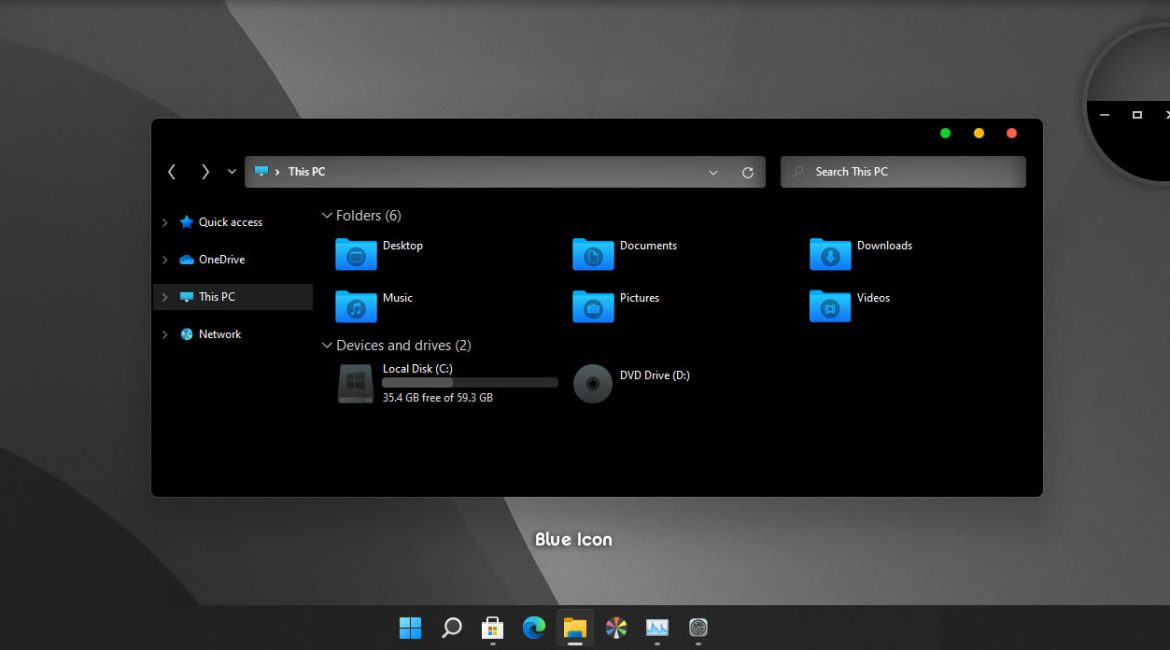Viewport: 1170px width, 650px height.
Task: Click the red window control dot
Action: (1012, 134)
